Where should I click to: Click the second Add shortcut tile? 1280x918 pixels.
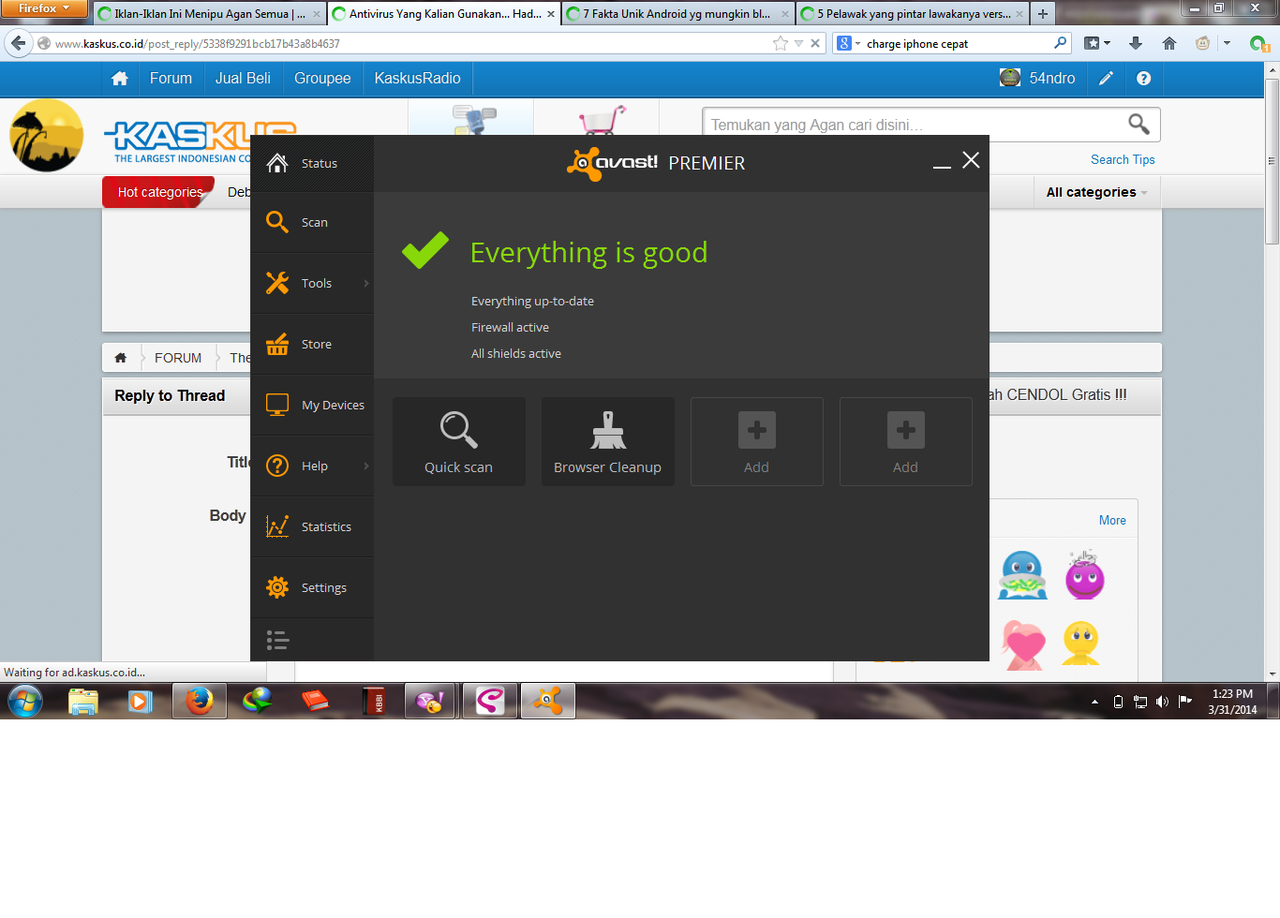point(906,442)
